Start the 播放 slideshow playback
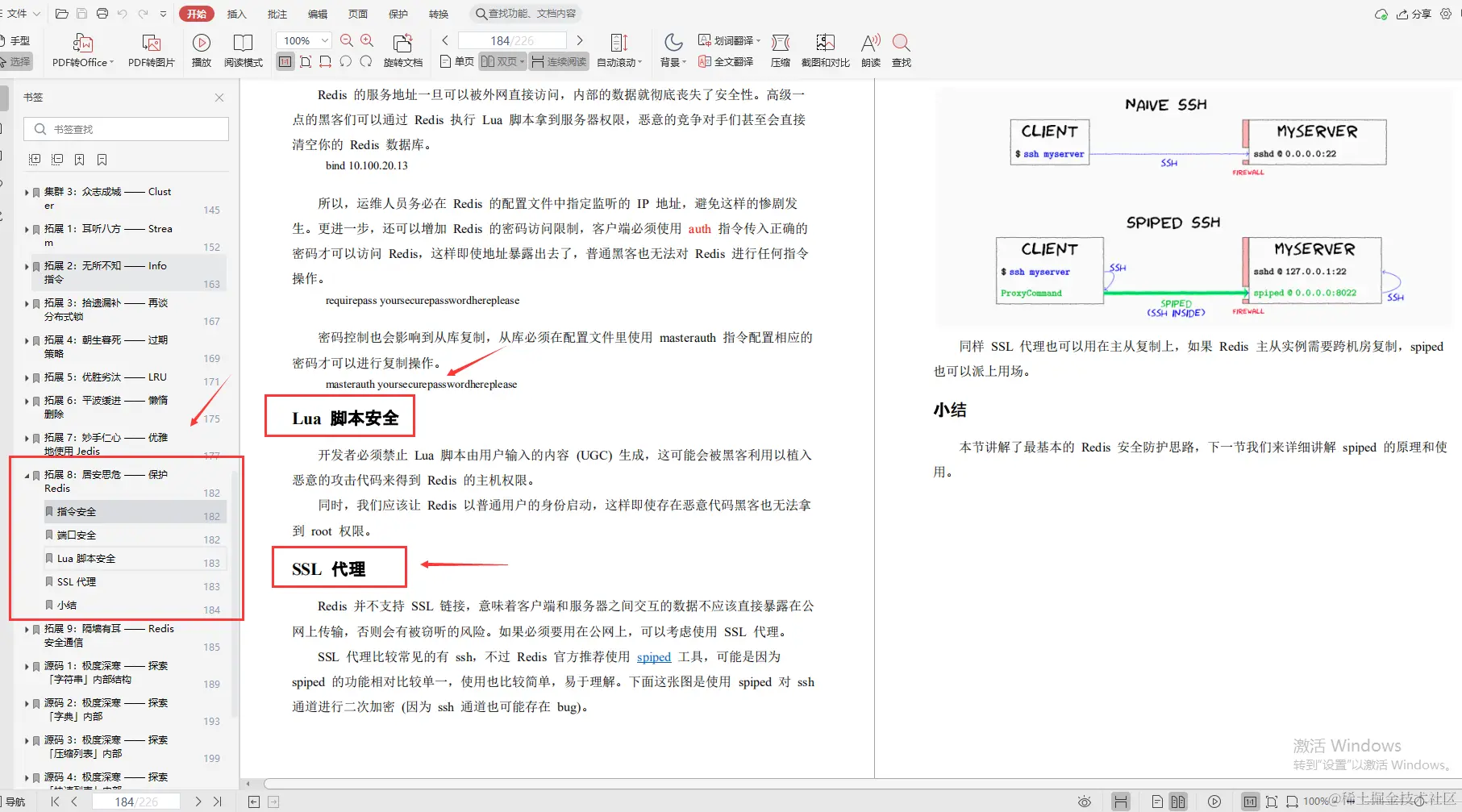Viewport: 1462px width, 812px height. coord(201,48)
